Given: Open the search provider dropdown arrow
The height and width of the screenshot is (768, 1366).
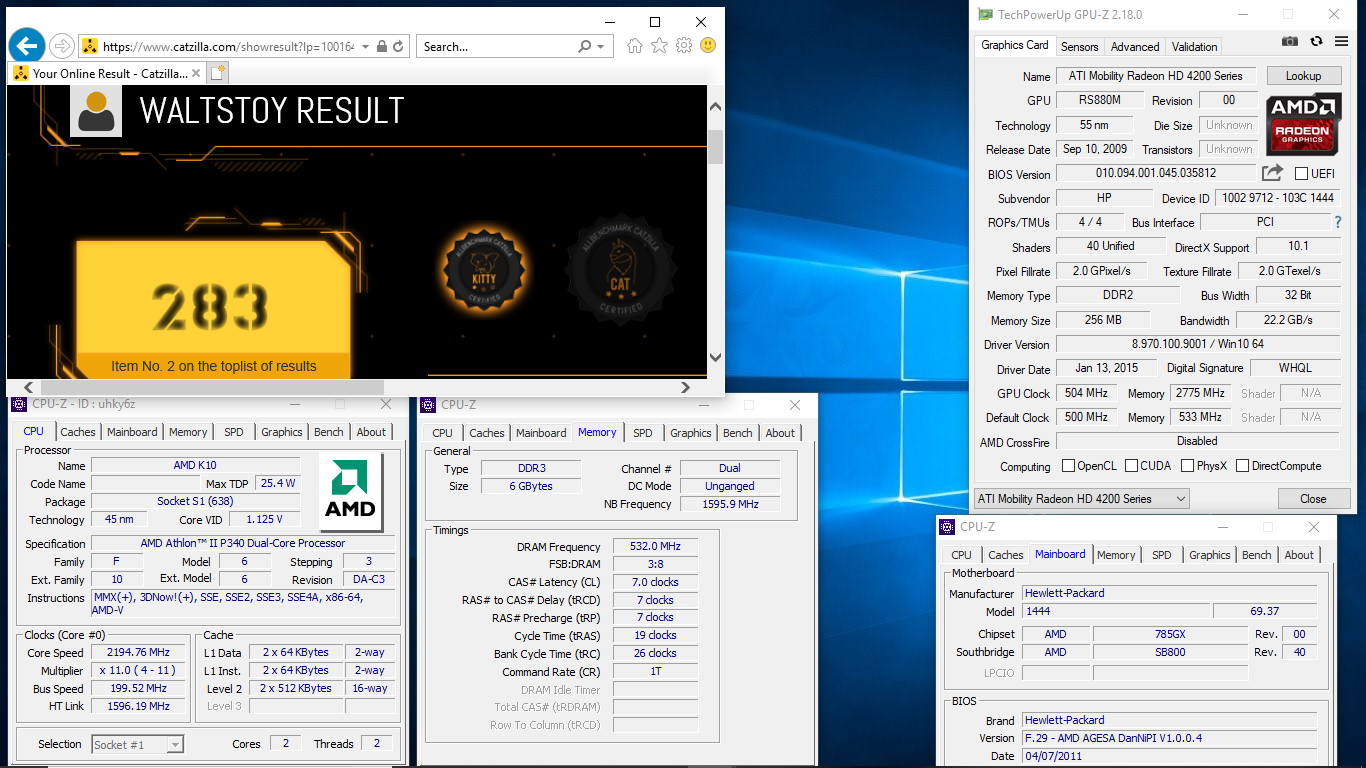Looking at the screenshot, I should pyautogui.click(x=600, y=46).
